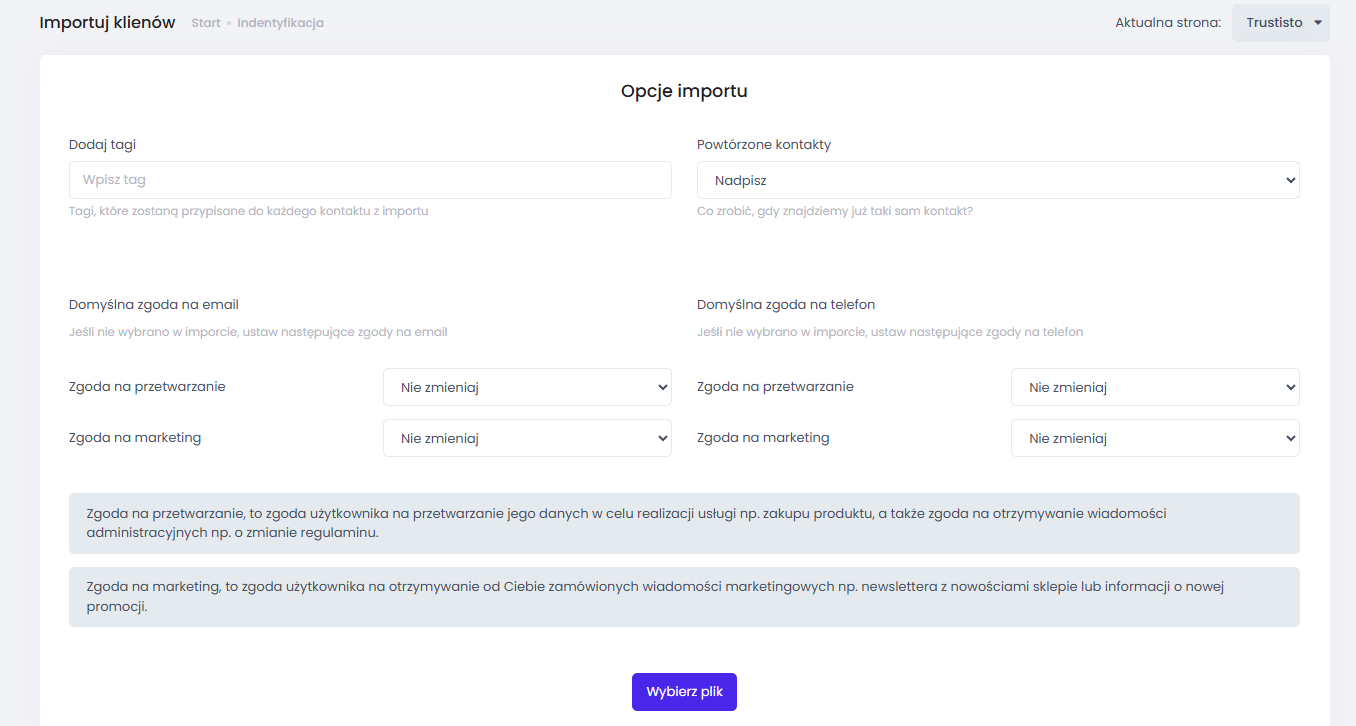Open telefon Zgoda na marketing dropdown
This screenshot has width=1356, height=726.
[1155, 438]
